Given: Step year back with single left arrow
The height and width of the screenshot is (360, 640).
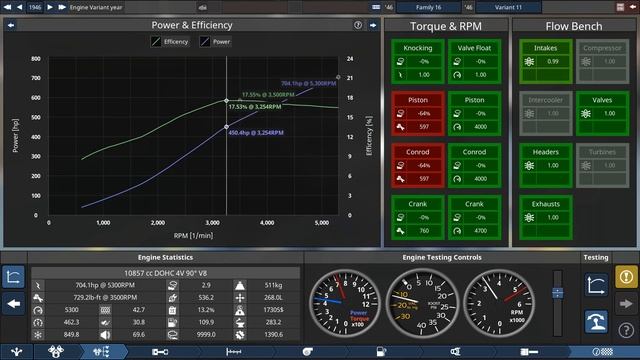Looking at the screenshot, I should point(20,7).
